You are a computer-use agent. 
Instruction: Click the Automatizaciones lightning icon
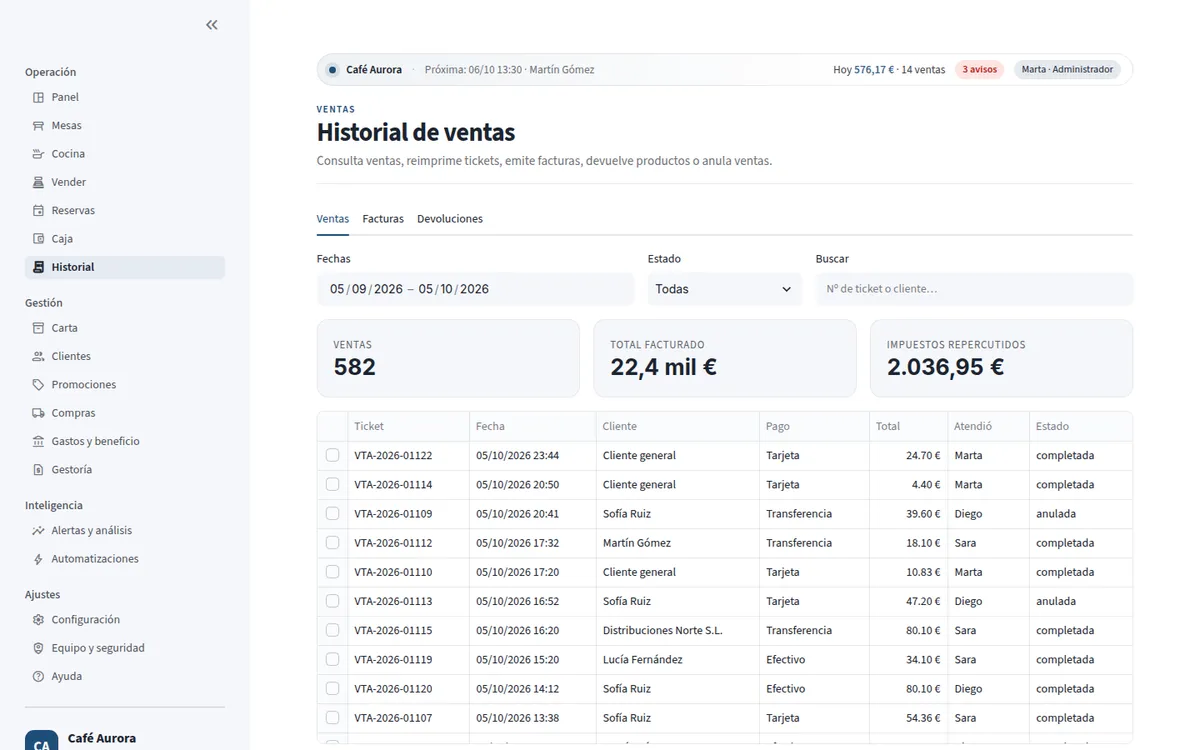point(38,559)
